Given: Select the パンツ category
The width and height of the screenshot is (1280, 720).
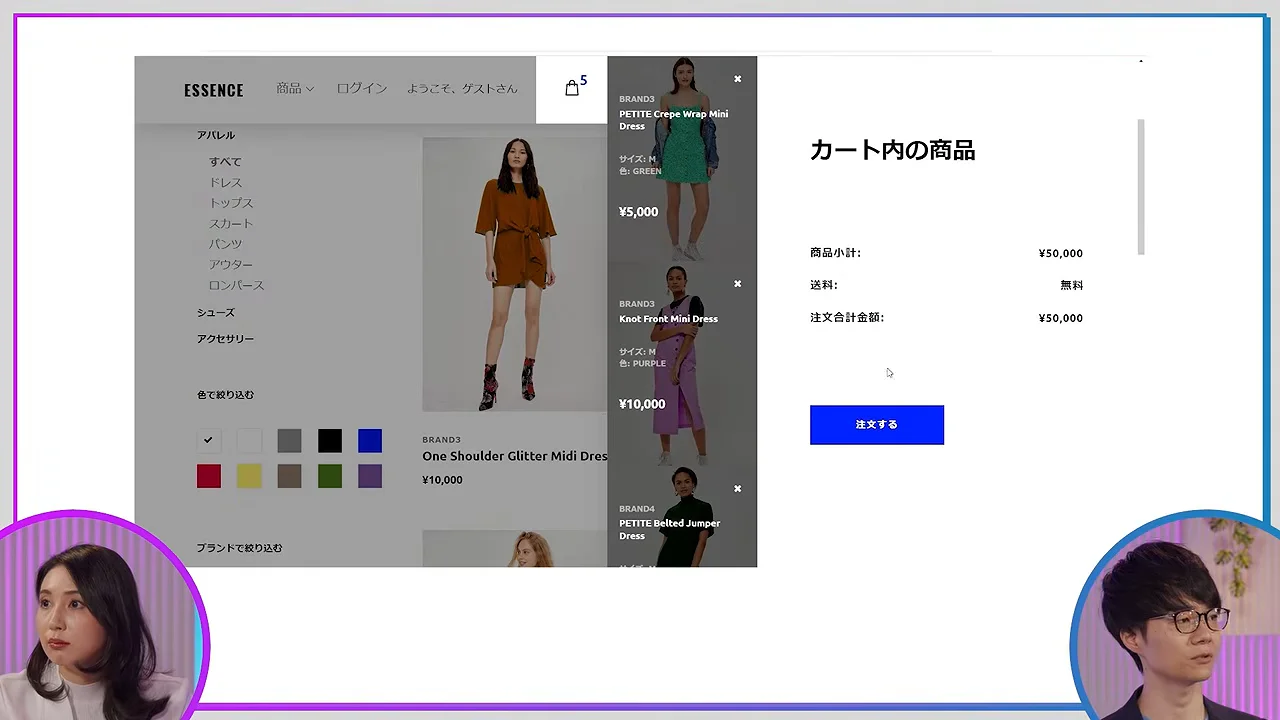Looking at the screenshot, I should [x=225, y=244].
